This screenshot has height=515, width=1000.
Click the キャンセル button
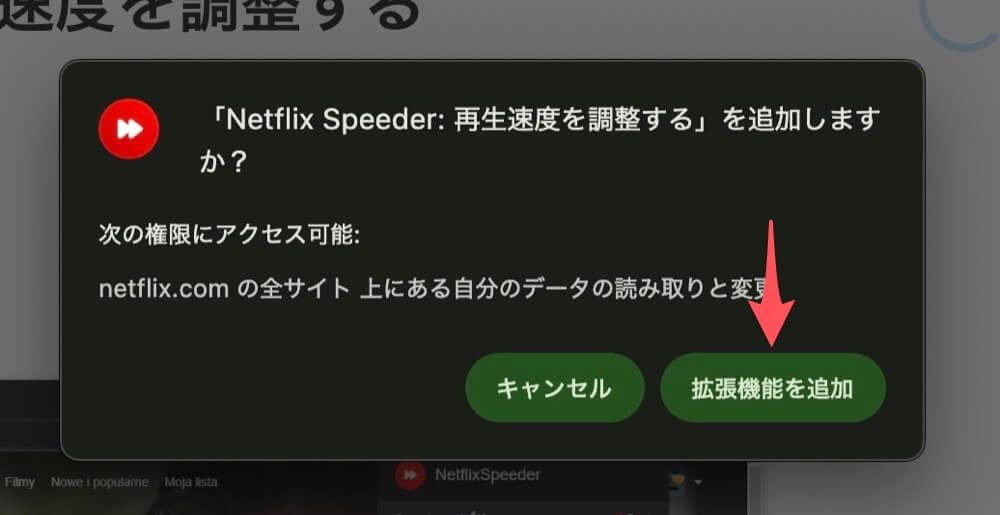pos(554,388)
